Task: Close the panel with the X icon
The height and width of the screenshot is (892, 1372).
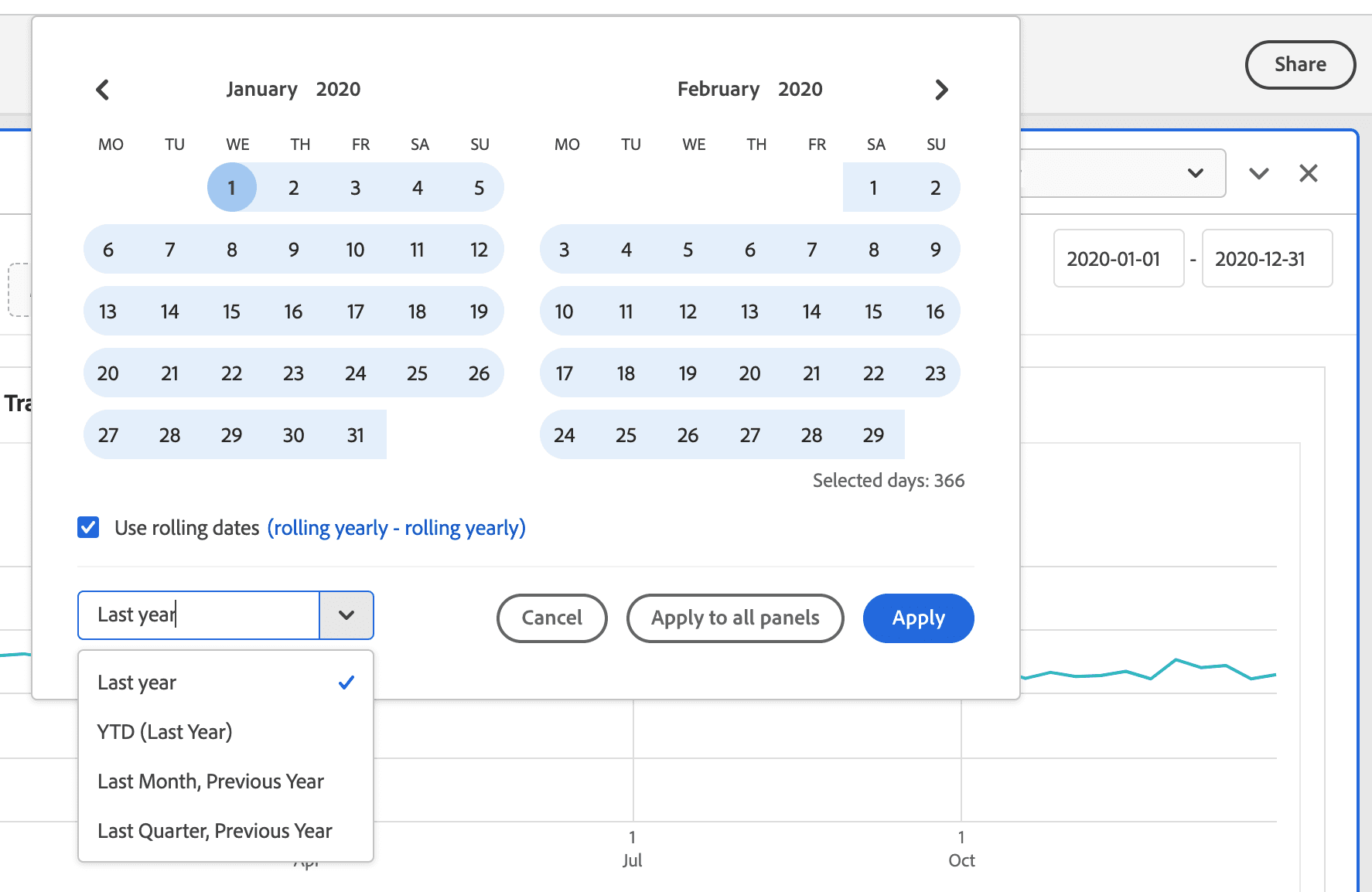Action: (x=1308, y=173)
